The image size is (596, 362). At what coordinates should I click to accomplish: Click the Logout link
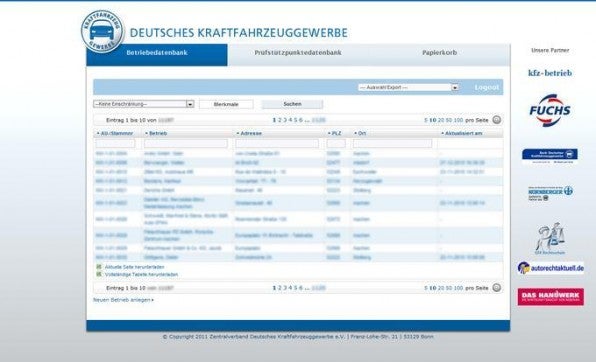tap(487, 87)
